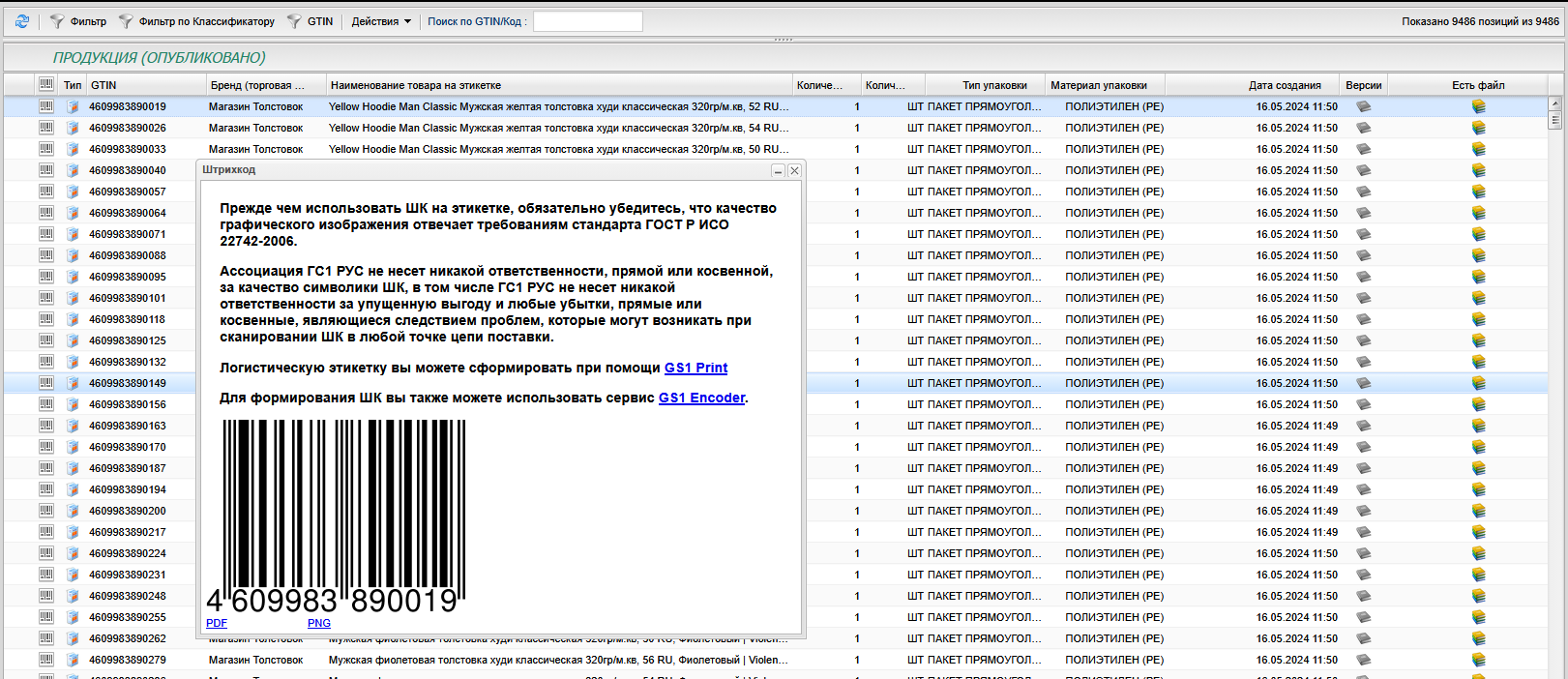Download the barcode as PNG
Image resolution: width=1568 pixels, height=679 pixels.
coord(319,623)
